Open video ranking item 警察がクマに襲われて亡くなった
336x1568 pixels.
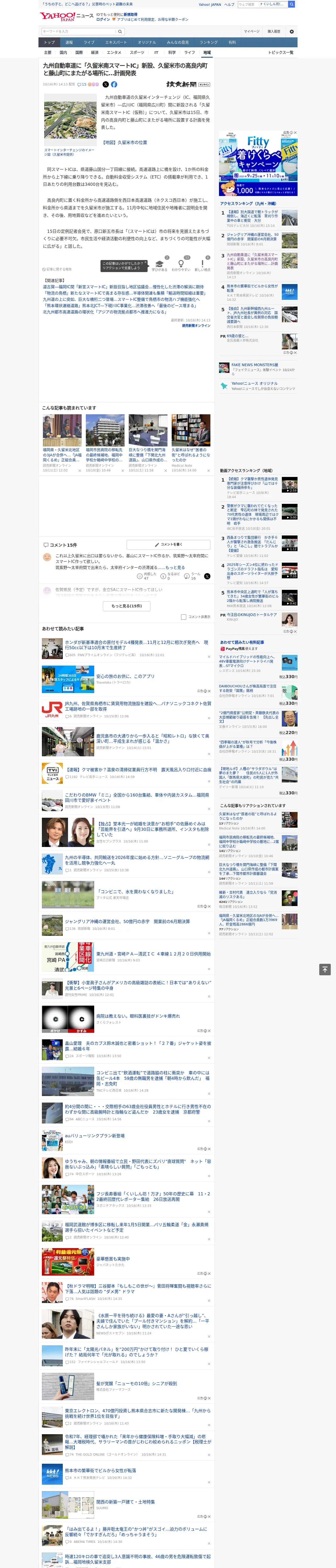coord(253,515)
